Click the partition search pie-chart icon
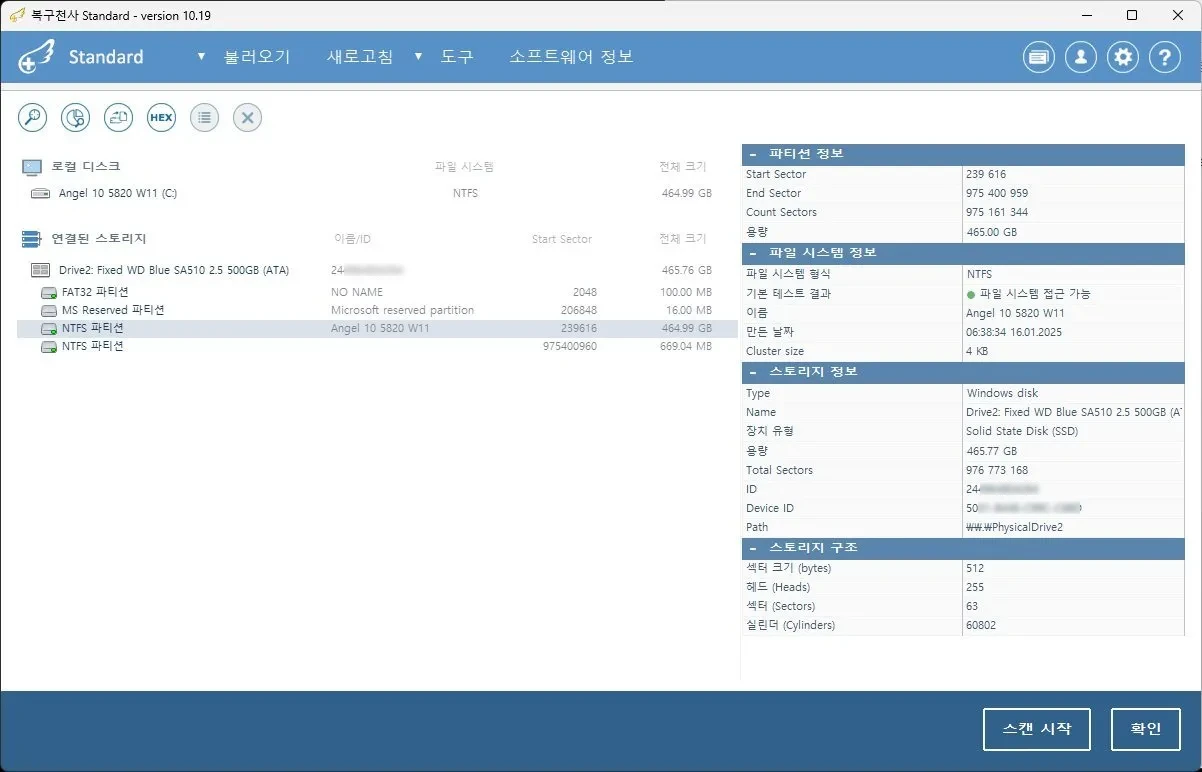This screenshot has width=1202, height=772. click(76, 117)
